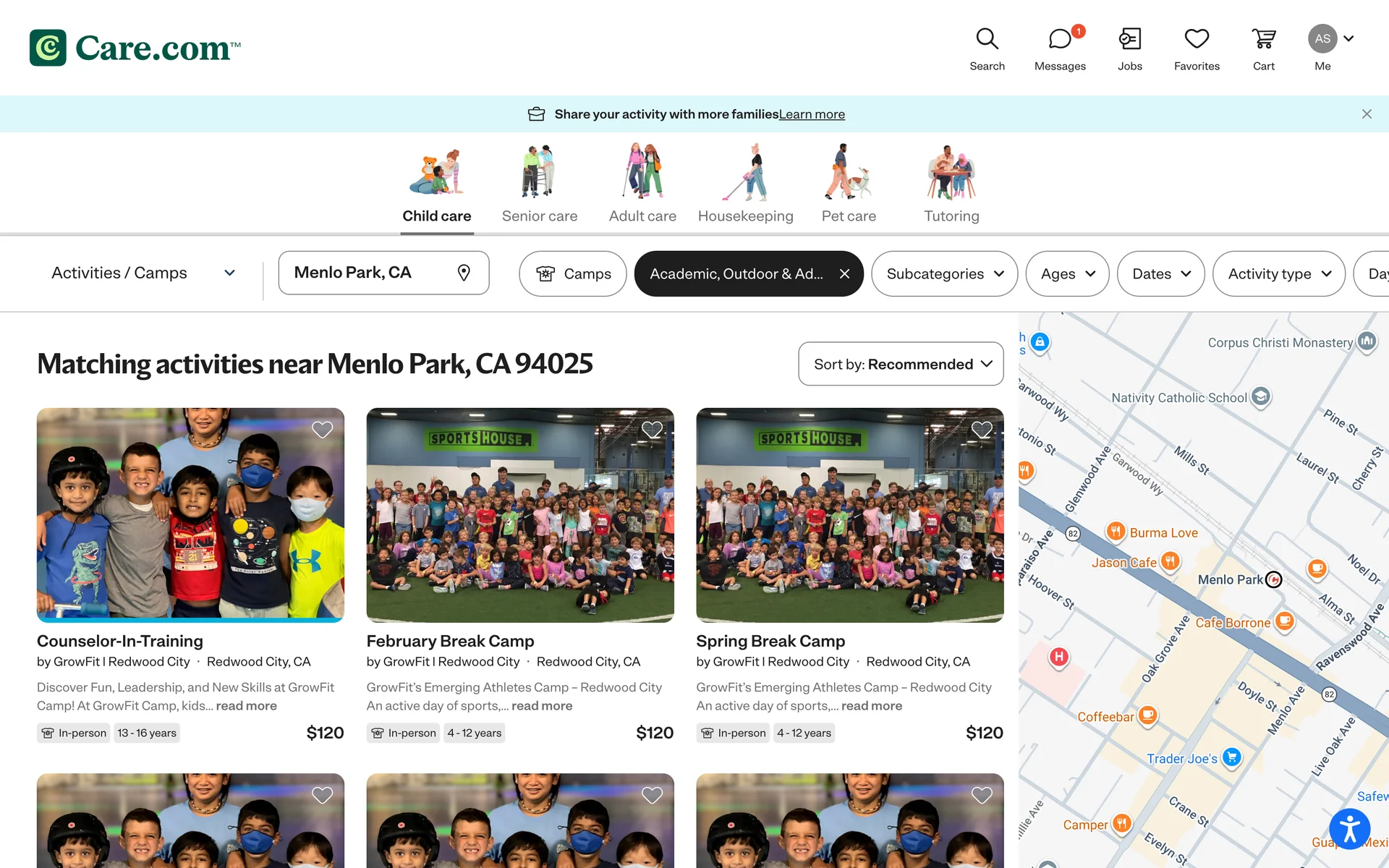Favorite the Counselor-In-Training camp

point(322,430)
